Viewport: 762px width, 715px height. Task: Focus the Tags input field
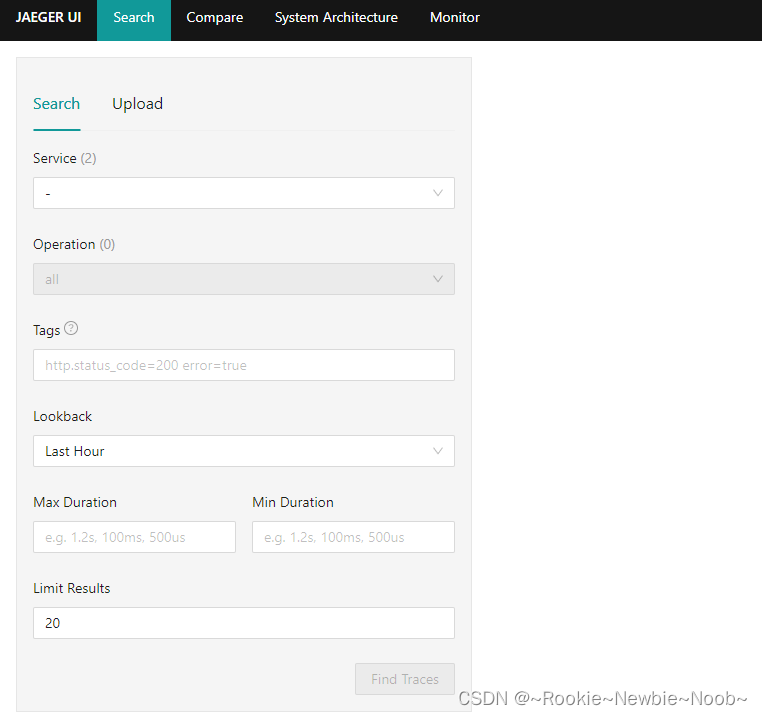[243, 365]
